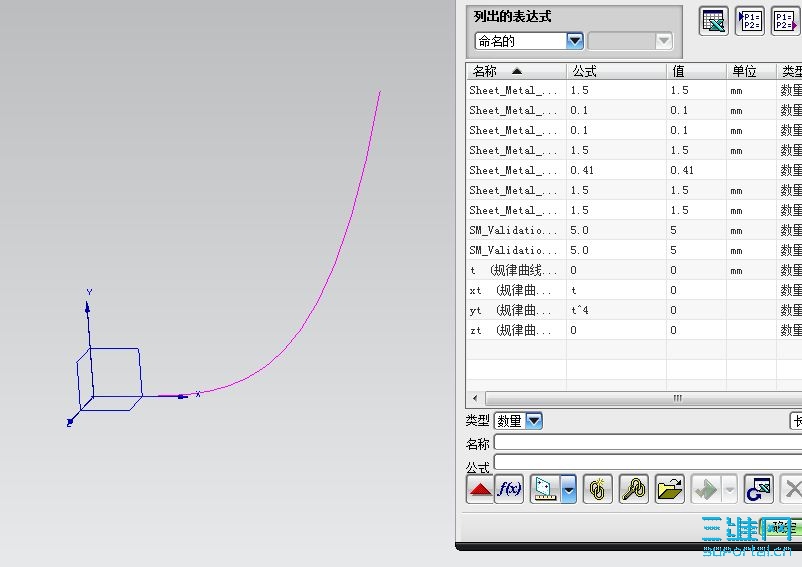
Task: Click the 值 column header
Action: 697,71
